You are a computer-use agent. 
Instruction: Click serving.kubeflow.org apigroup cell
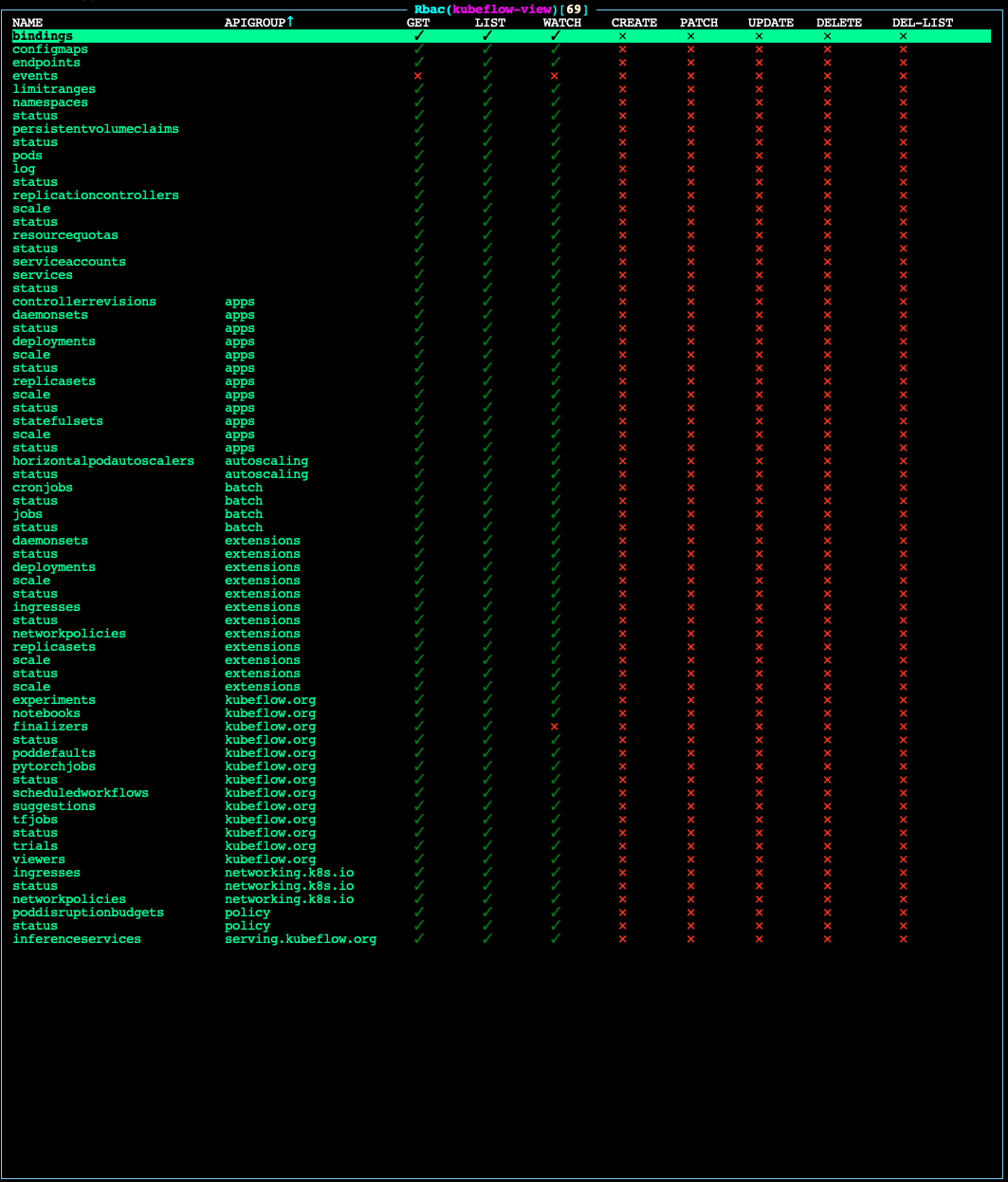point(301,939)
